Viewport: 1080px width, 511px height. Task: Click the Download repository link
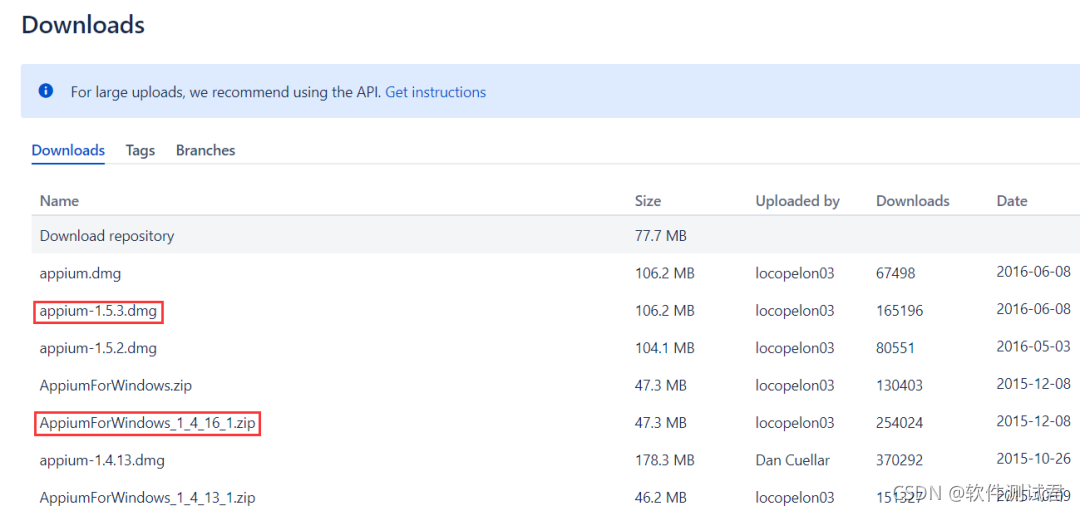click(107, 236)
